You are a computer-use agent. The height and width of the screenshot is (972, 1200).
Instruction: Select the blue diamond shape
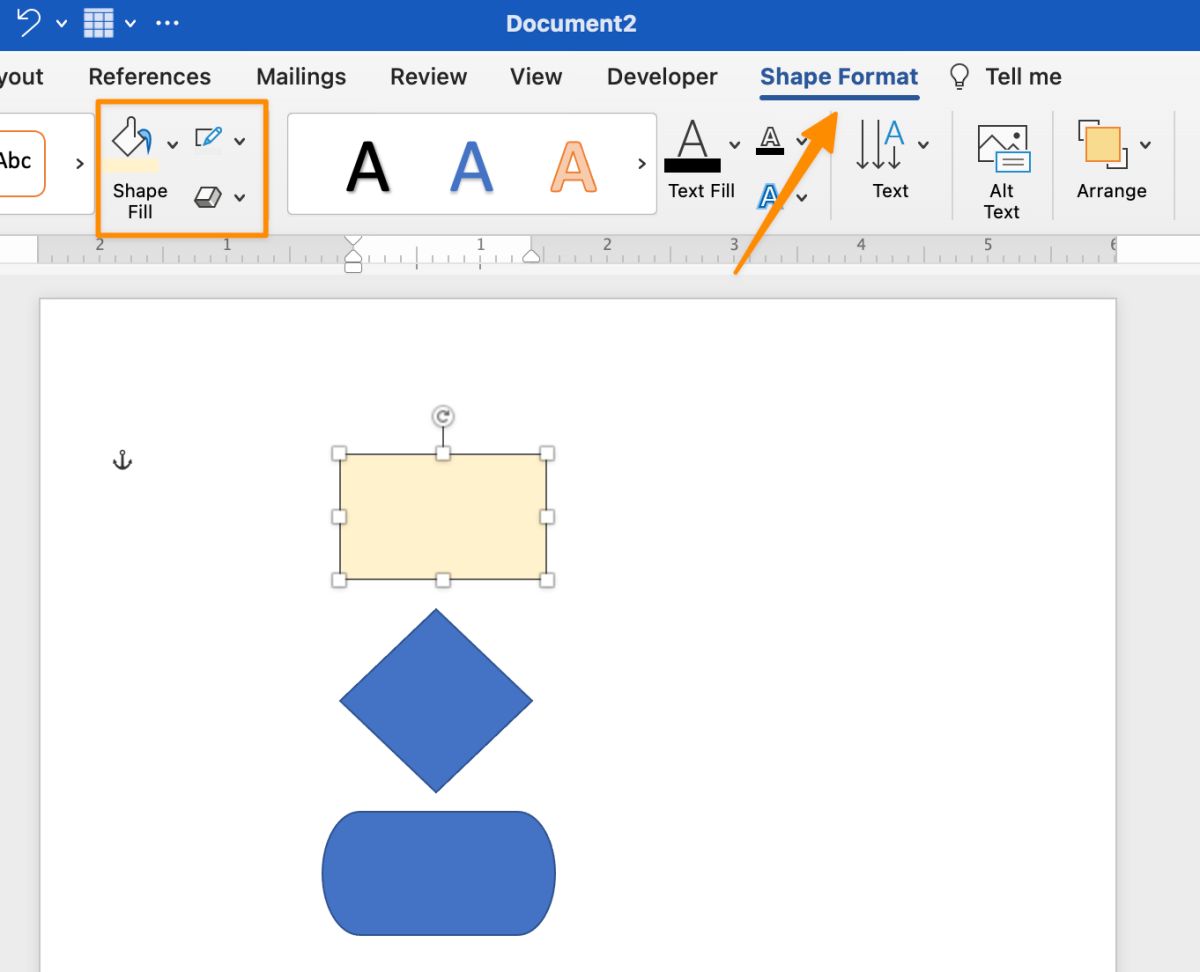tap(437, 698)
